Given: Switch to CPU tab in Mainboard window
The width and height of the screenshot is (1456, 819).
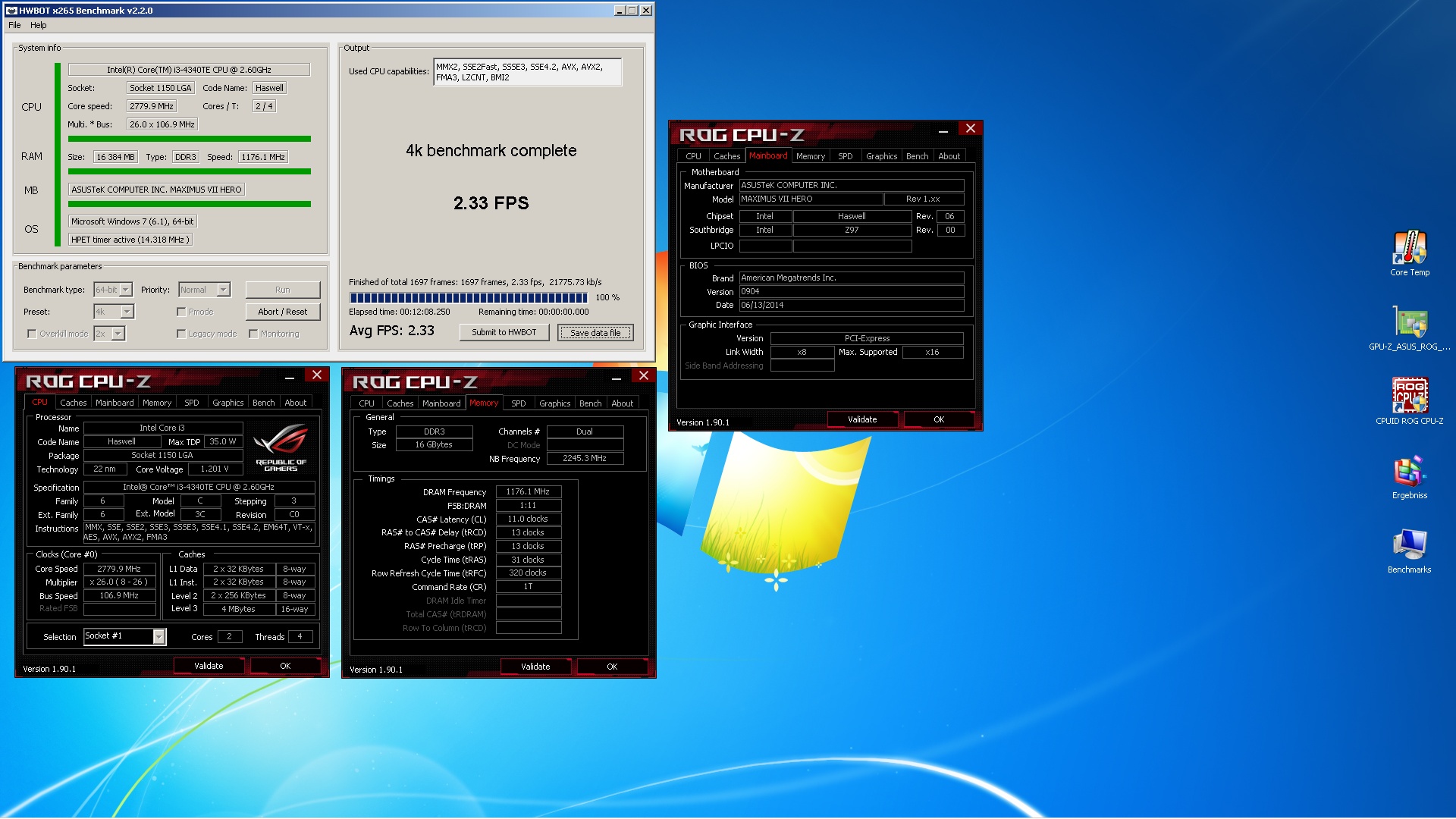Looking at the screenshot, I should (694, 156).
